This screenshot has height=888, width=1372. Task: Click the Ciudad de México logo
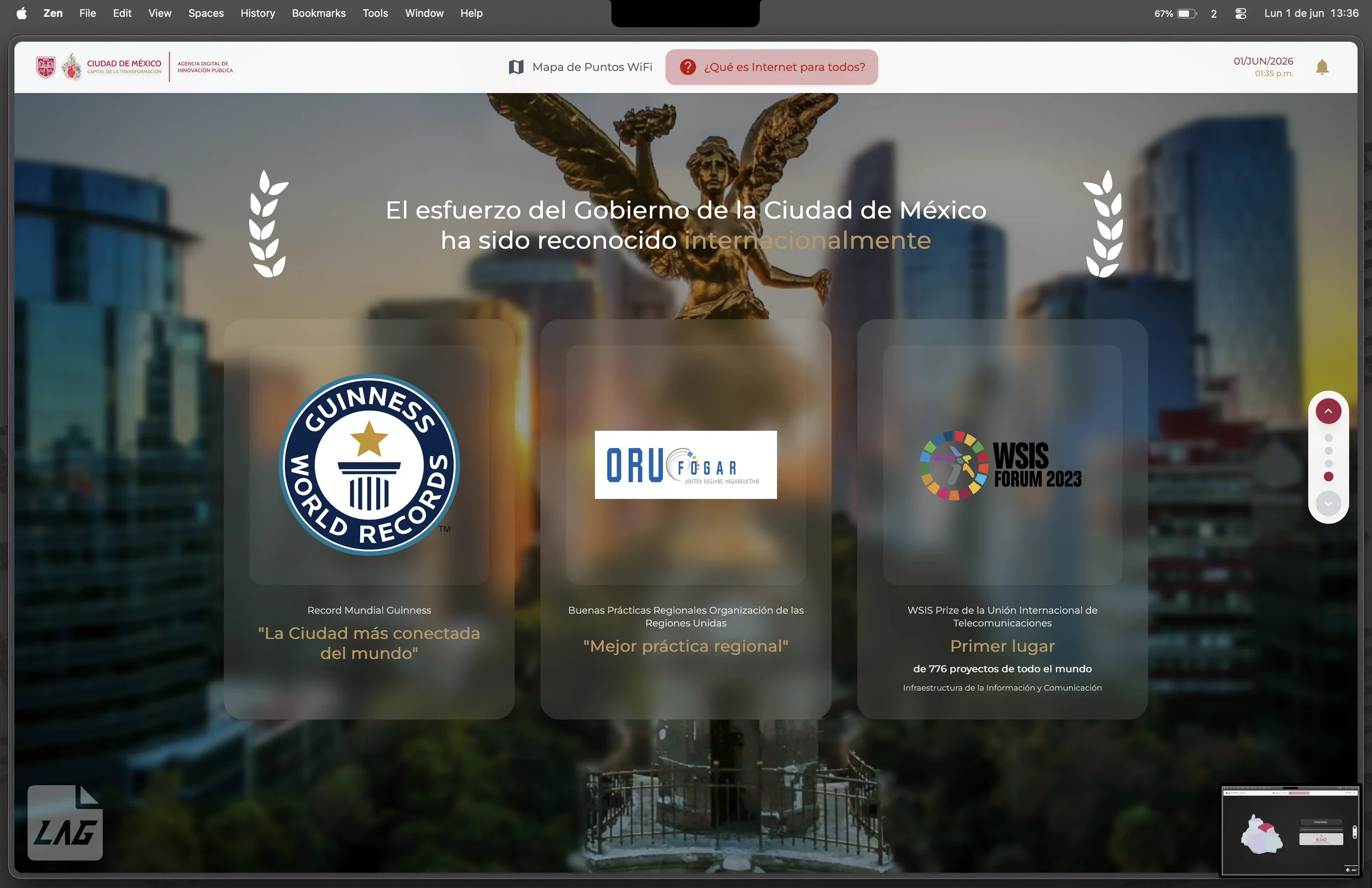[98, 67]
